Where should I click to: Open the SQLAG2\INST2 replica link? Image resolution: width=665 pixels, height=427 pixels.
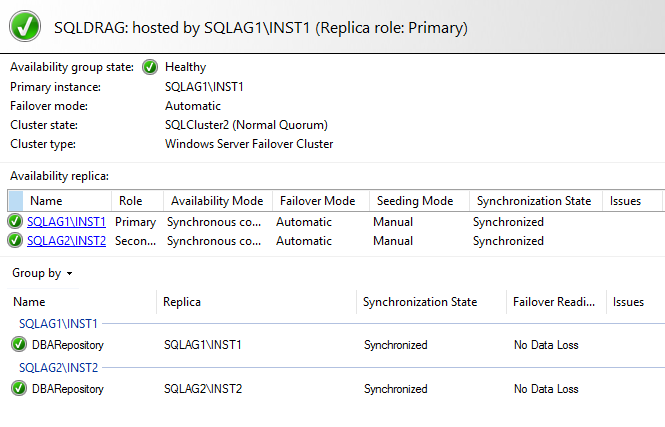[66, 241]
